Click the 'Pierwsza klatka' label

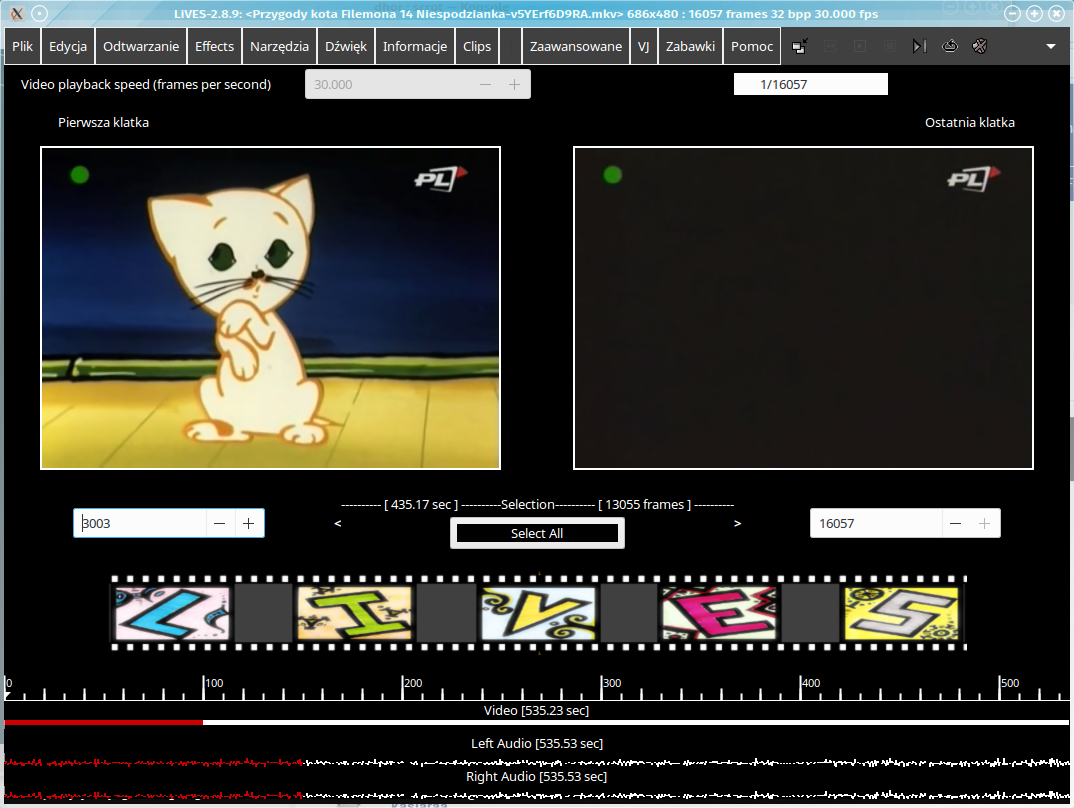click(103, 123)
